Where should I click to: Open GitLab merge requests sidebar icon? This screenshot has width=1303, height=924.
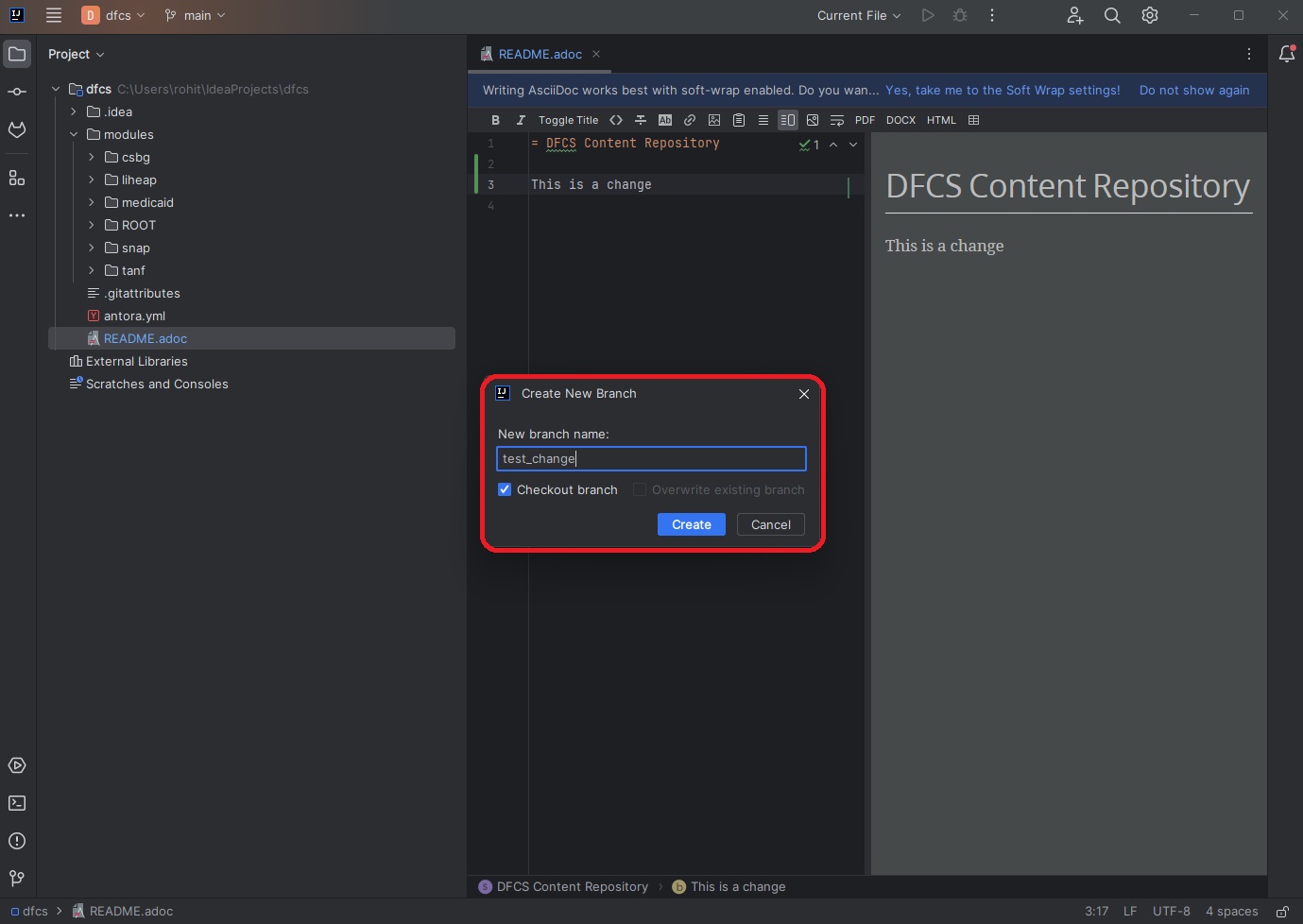coord(17,129)
